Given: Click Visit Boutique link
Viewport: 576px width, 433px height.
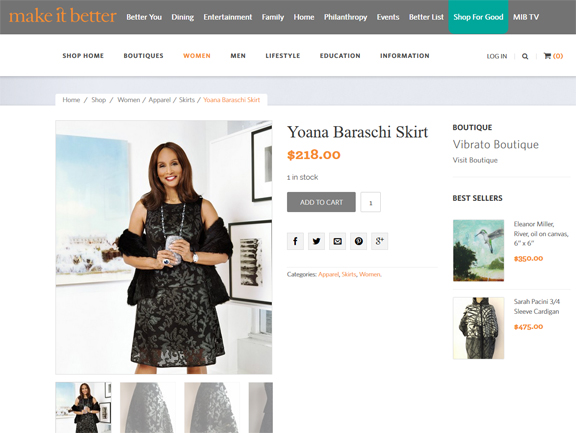Looking at the screenshot, I should point(475,160).
